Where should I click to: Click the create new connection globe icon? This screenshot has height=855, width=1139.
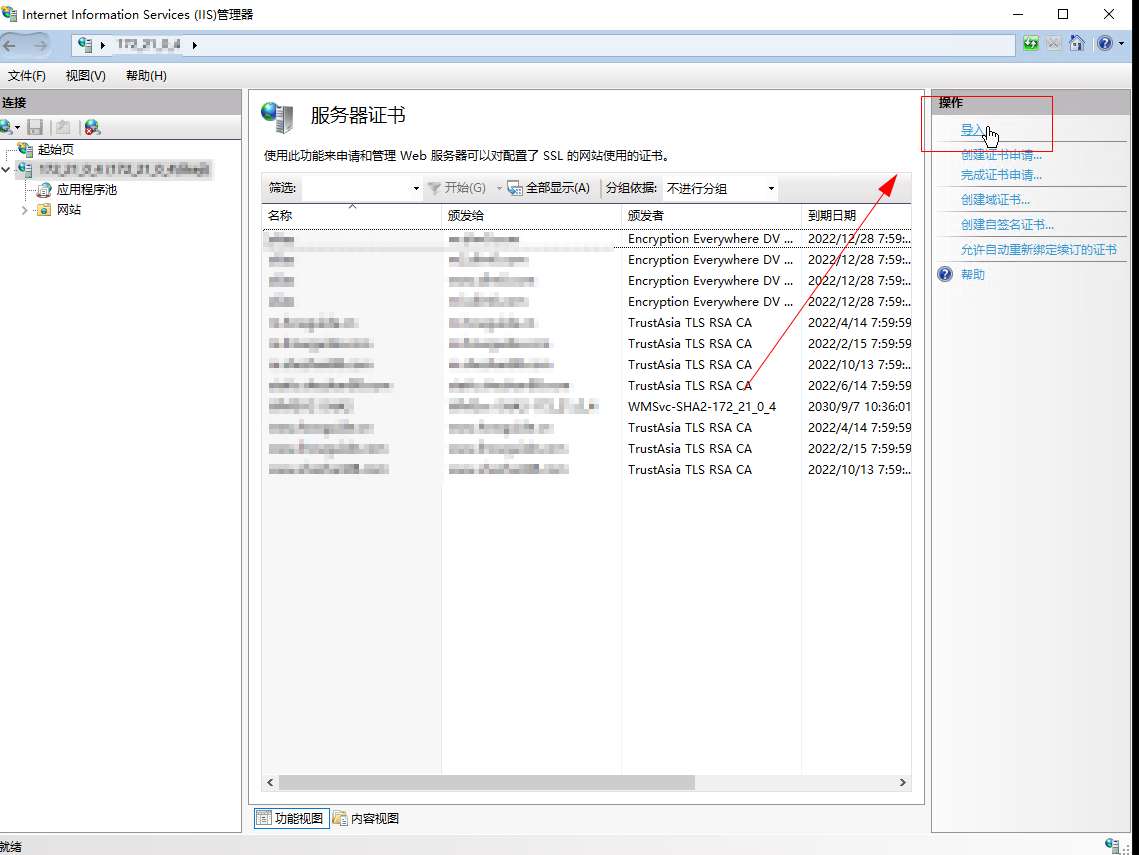(7, 127)
